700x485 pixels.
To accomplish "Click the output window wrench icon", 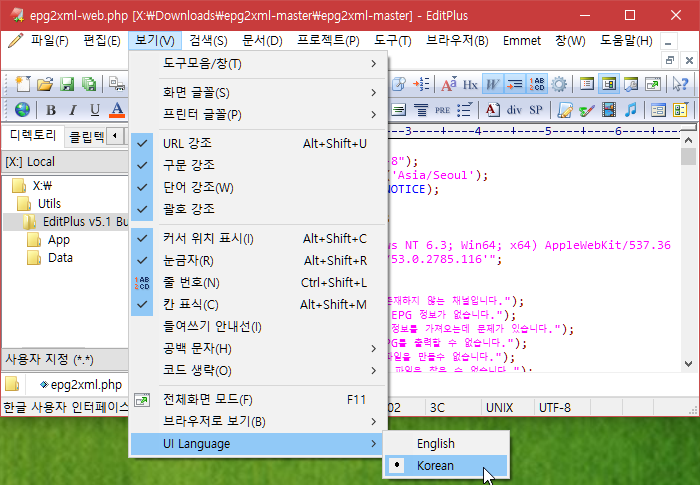I will coord(631,84).
